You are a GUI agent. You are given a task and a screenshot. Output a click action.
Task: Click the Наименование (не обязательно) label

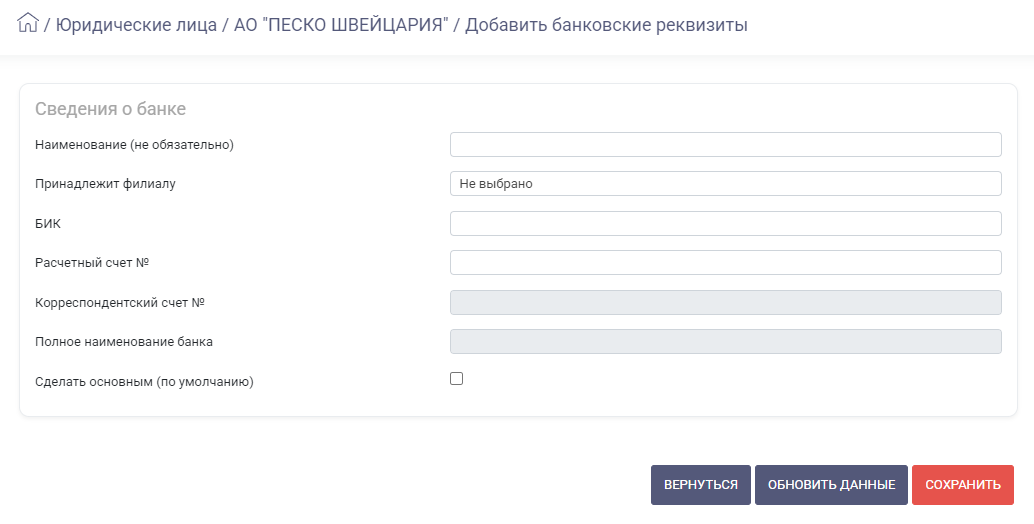point(135,145)
